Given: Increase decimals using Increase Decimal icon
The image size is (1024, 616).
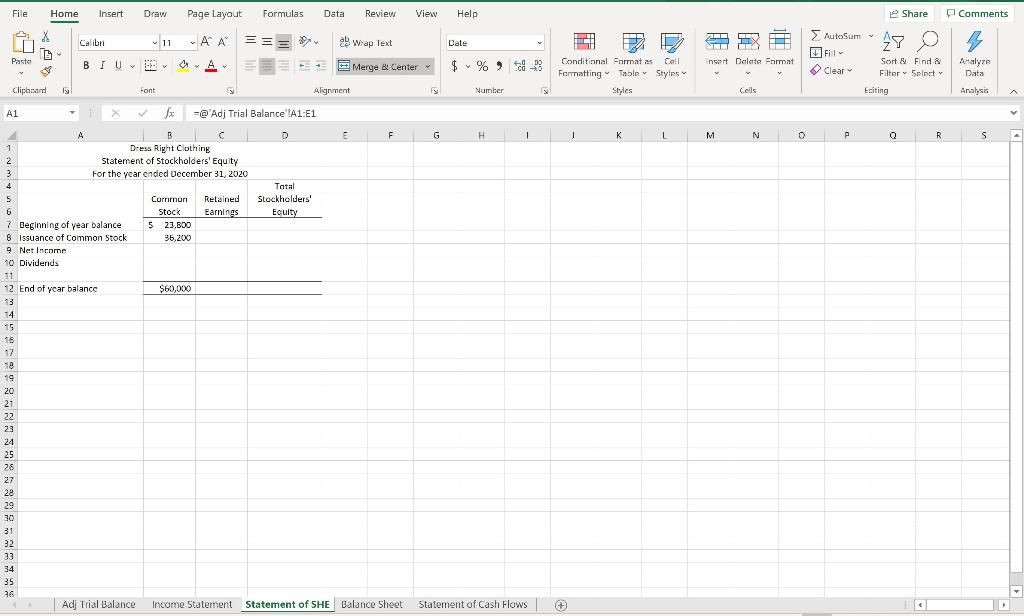Looking at the screenshot, I should point(517,65).
